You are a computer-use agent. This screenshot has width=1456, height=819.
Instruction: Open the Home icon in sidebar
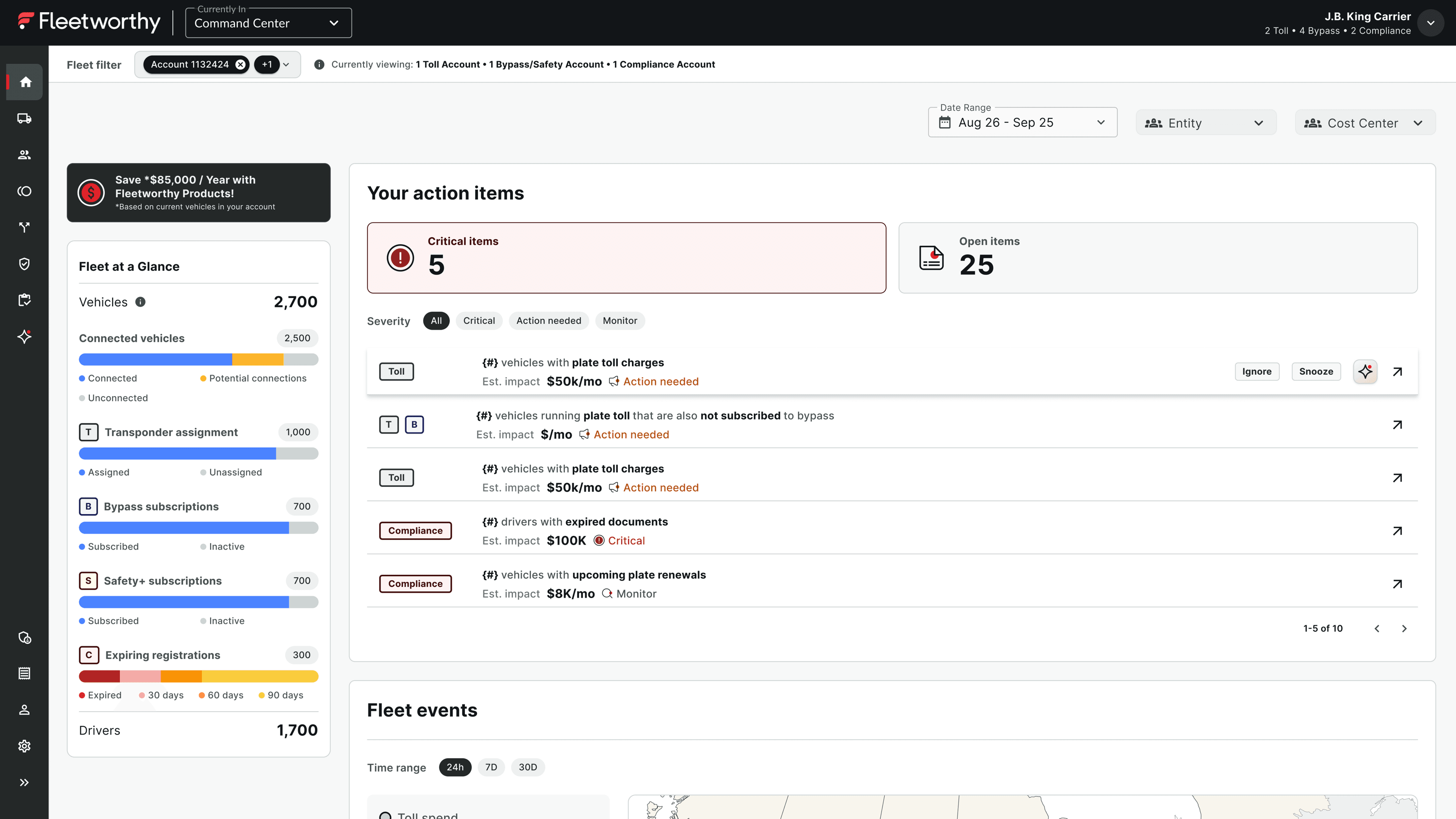point(25,82)
